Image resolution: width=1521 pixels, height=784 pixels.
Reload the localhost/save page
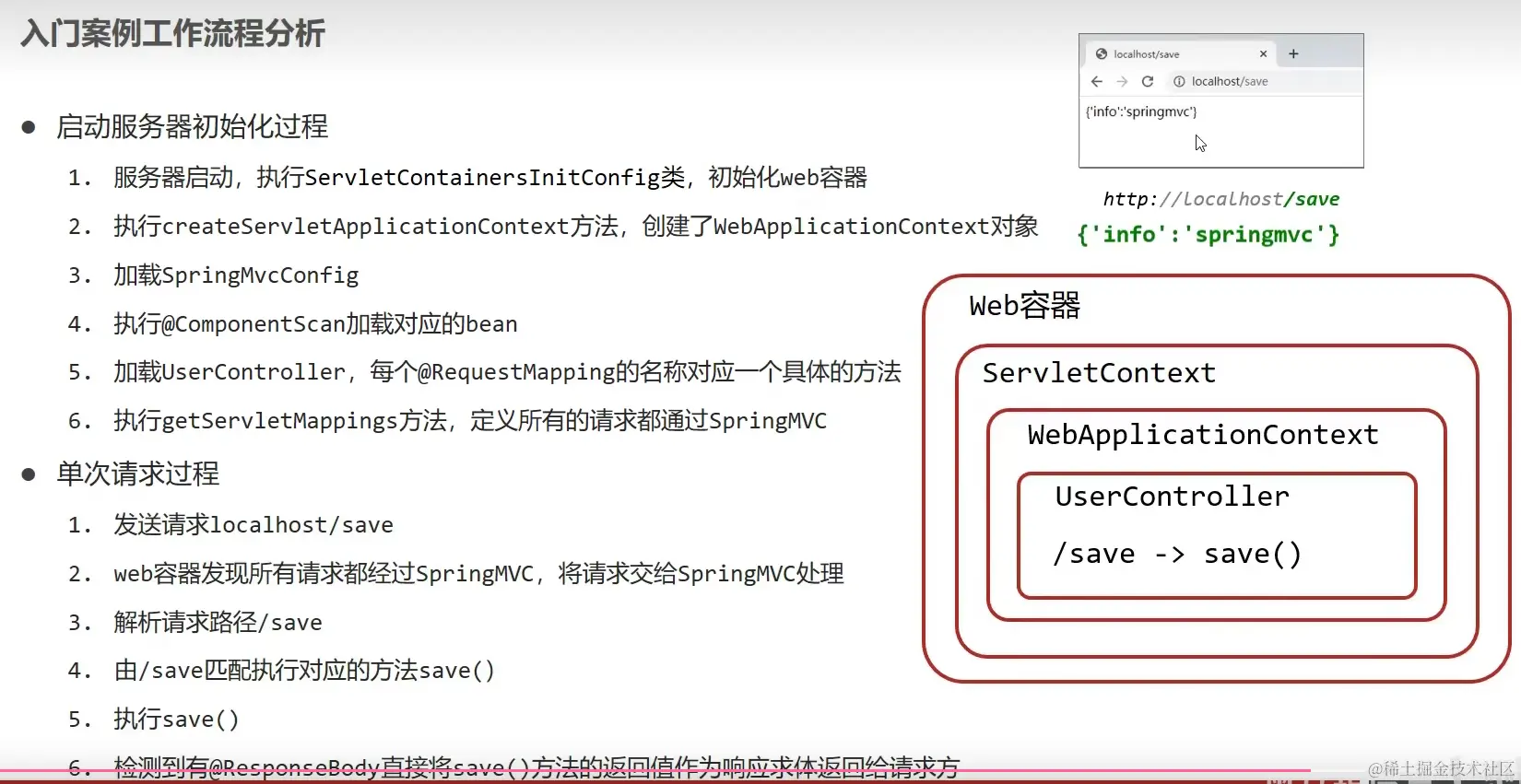(x=1148, y=81)
